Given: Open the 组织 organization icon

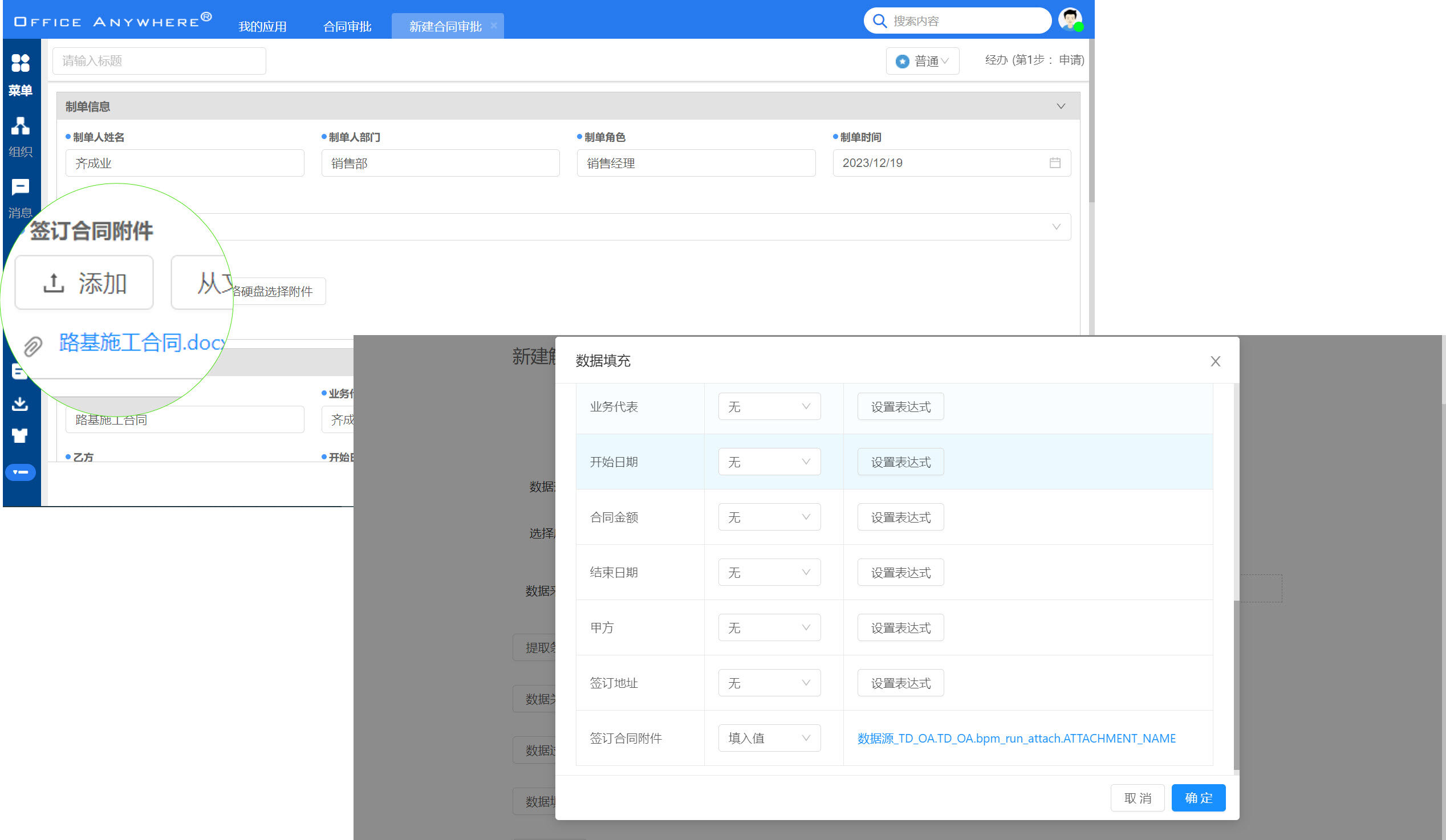Looking at the screenshot, I should pos(20,126).
